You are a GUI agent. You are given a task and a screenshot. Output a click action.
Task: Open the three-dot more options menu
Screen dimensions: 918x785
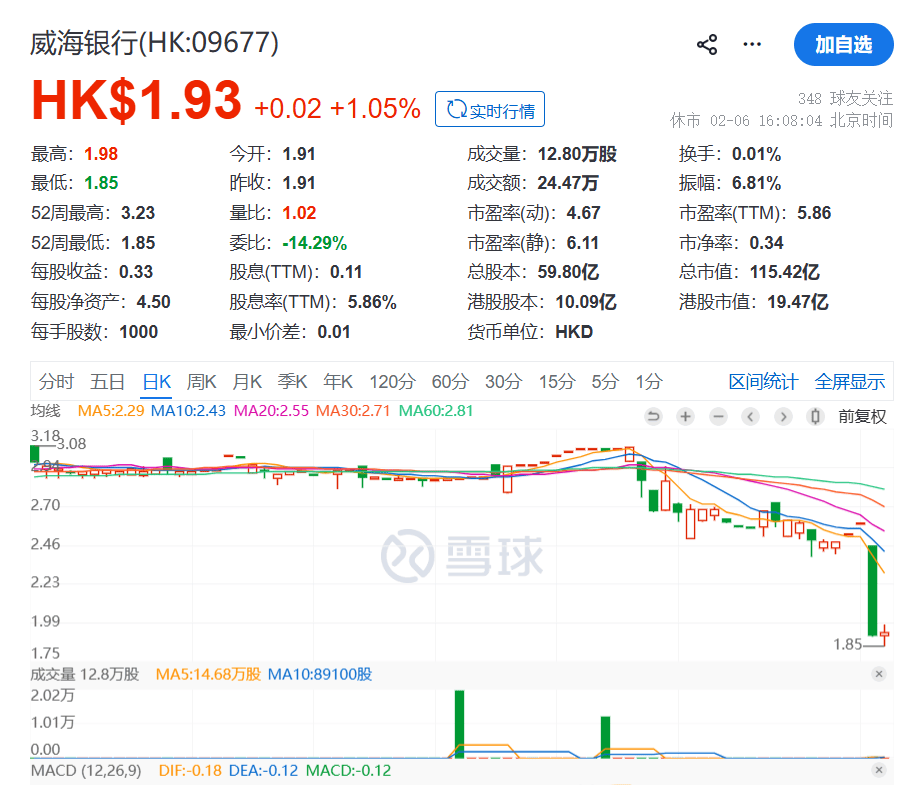tap(752, 45)
